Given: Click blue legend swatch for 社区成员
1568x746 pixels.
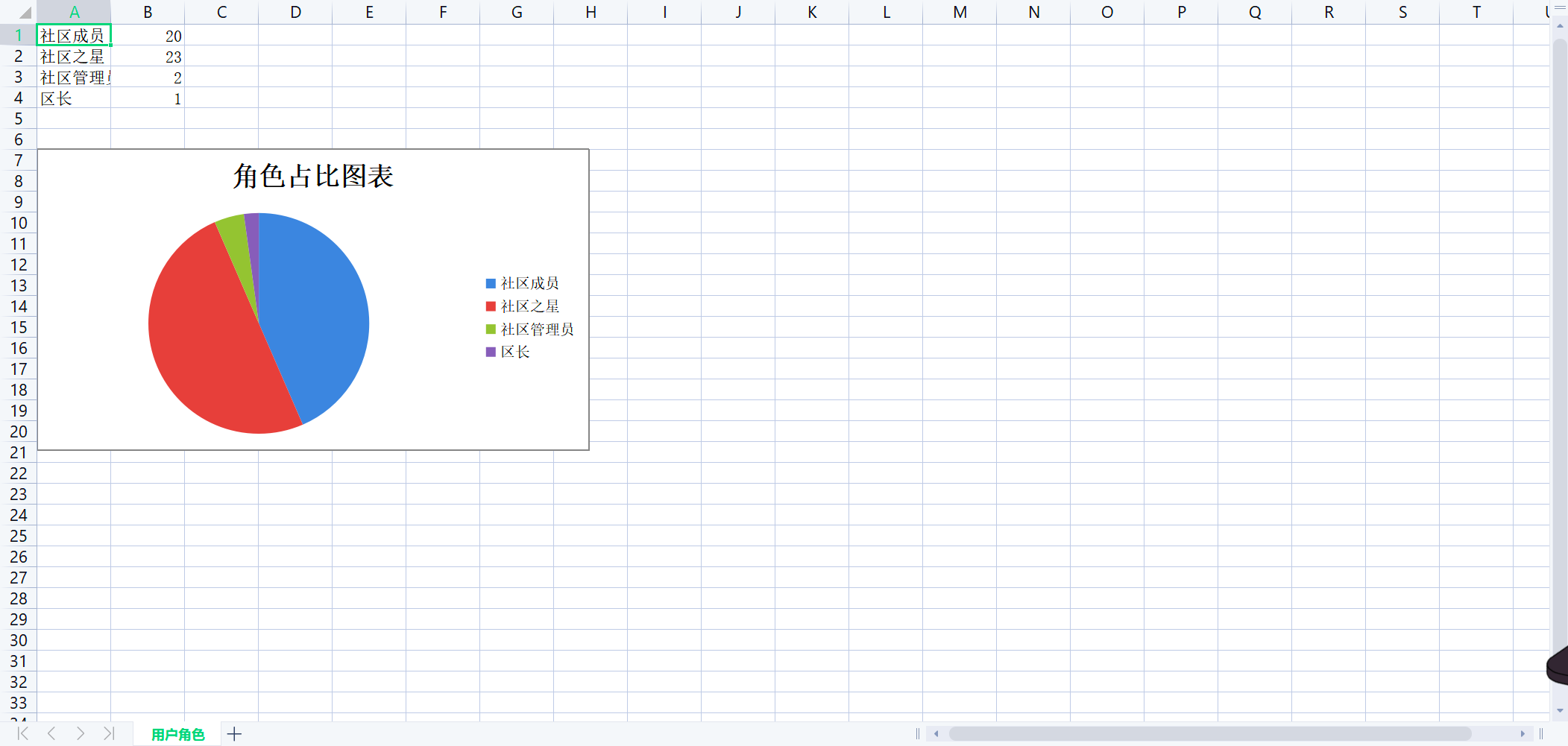Looking at the screenshot, I should coord(491,283).
